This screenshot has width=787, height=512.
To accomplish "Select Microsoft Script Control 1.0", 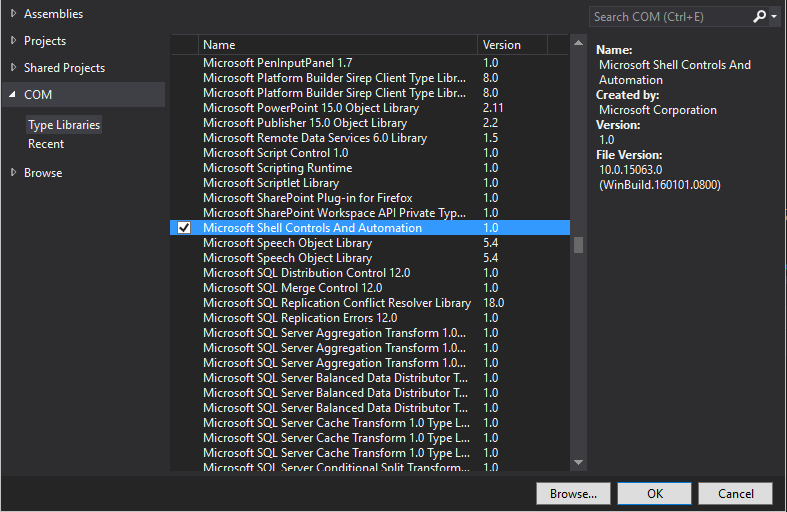I will coord(370,153).
